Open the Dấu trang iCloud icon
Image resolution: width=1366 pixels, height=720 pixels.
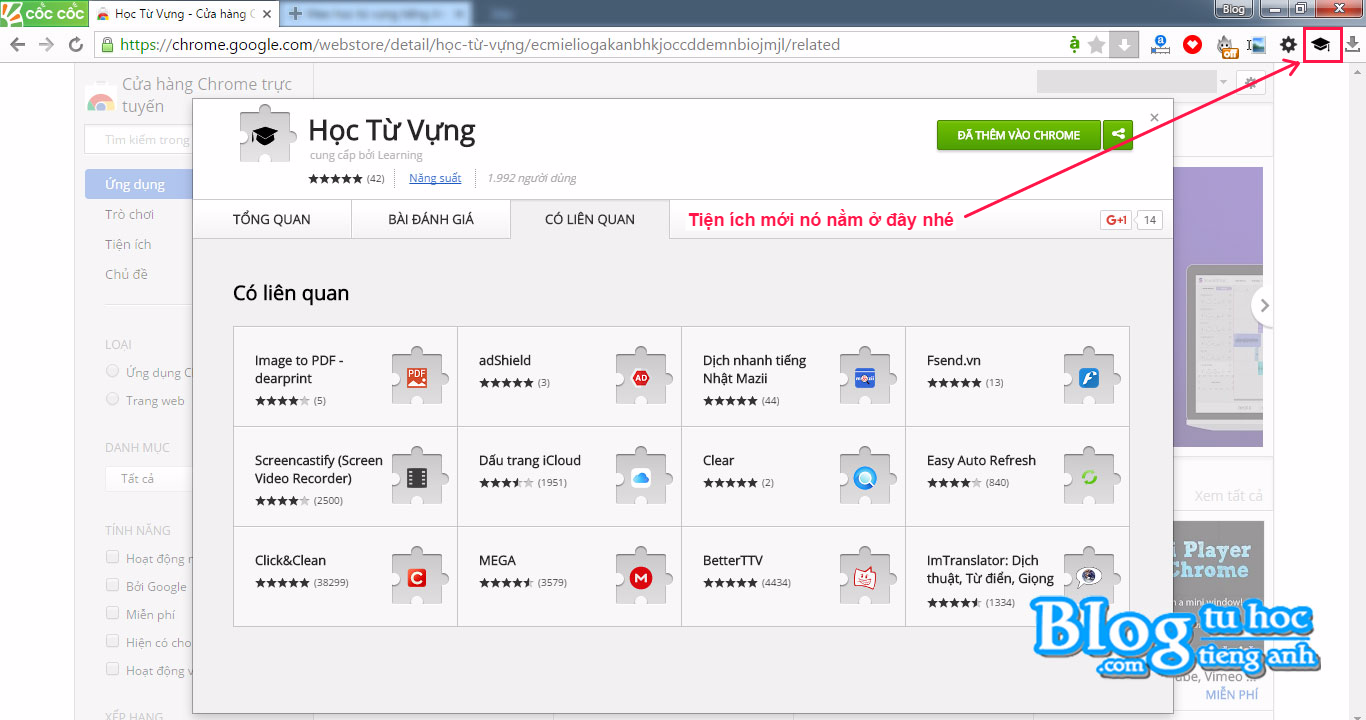click(x=642, y=476)
